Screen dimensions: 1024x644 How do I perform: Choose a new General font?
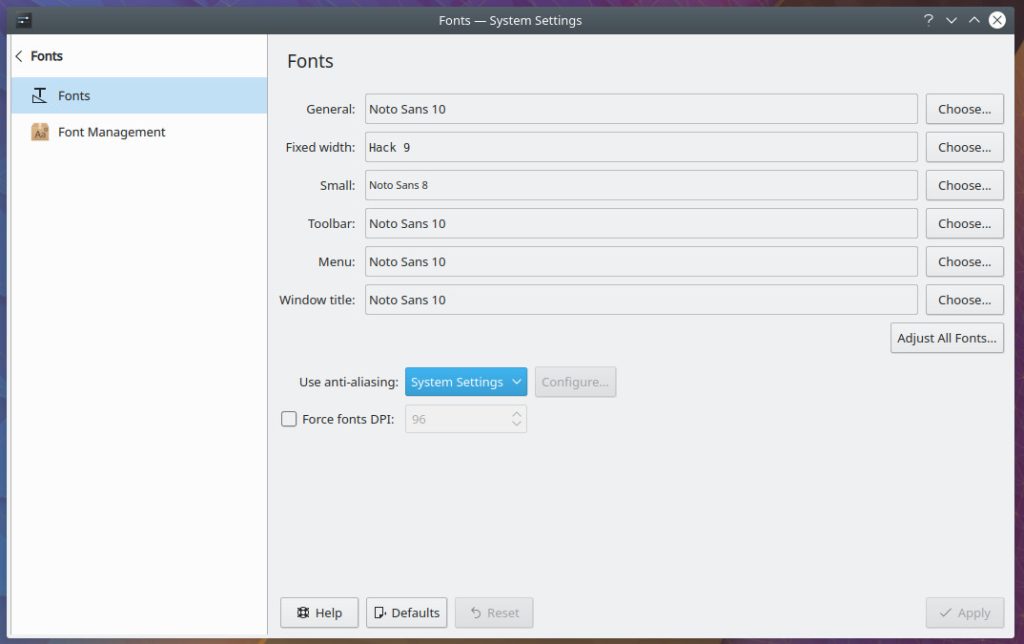click(x=964, y=109)
